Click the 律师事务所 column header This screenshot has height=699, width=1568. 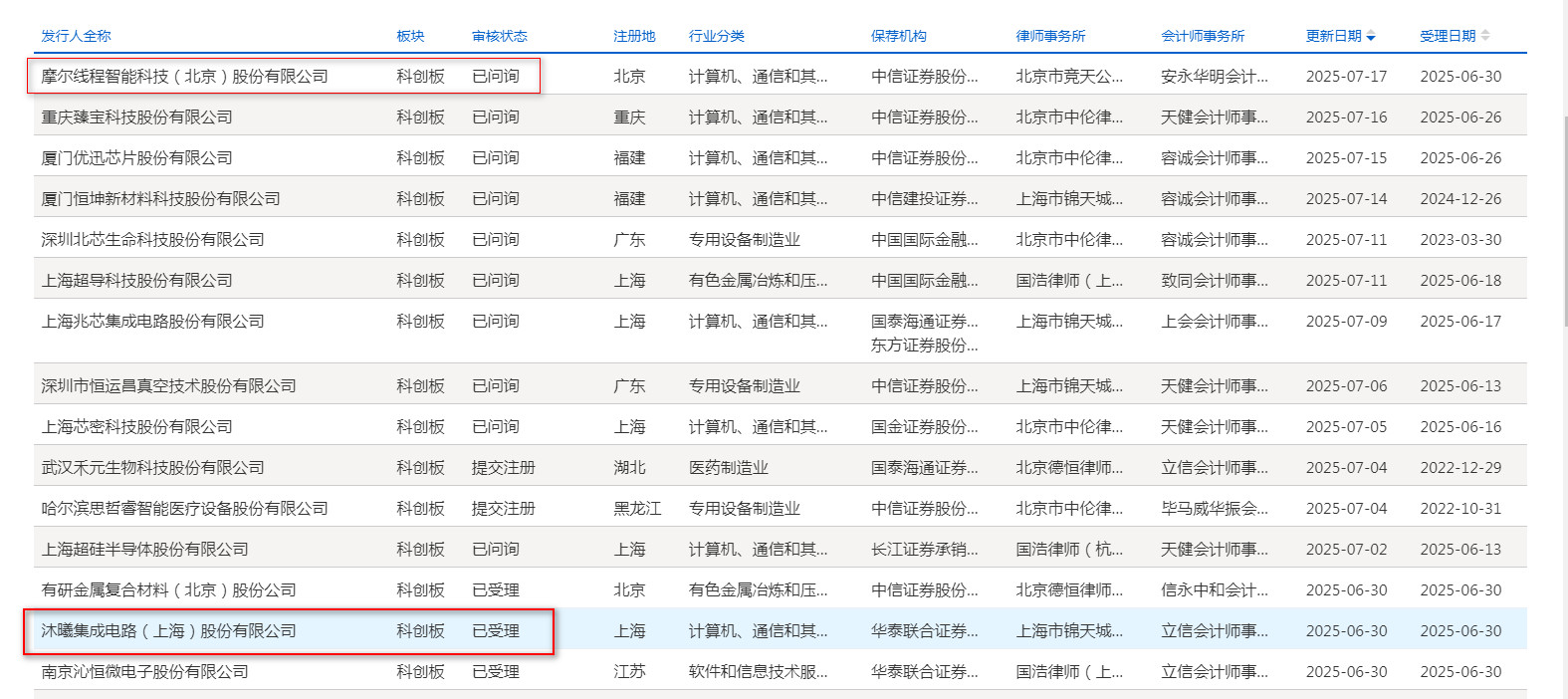pos(1050,36)
